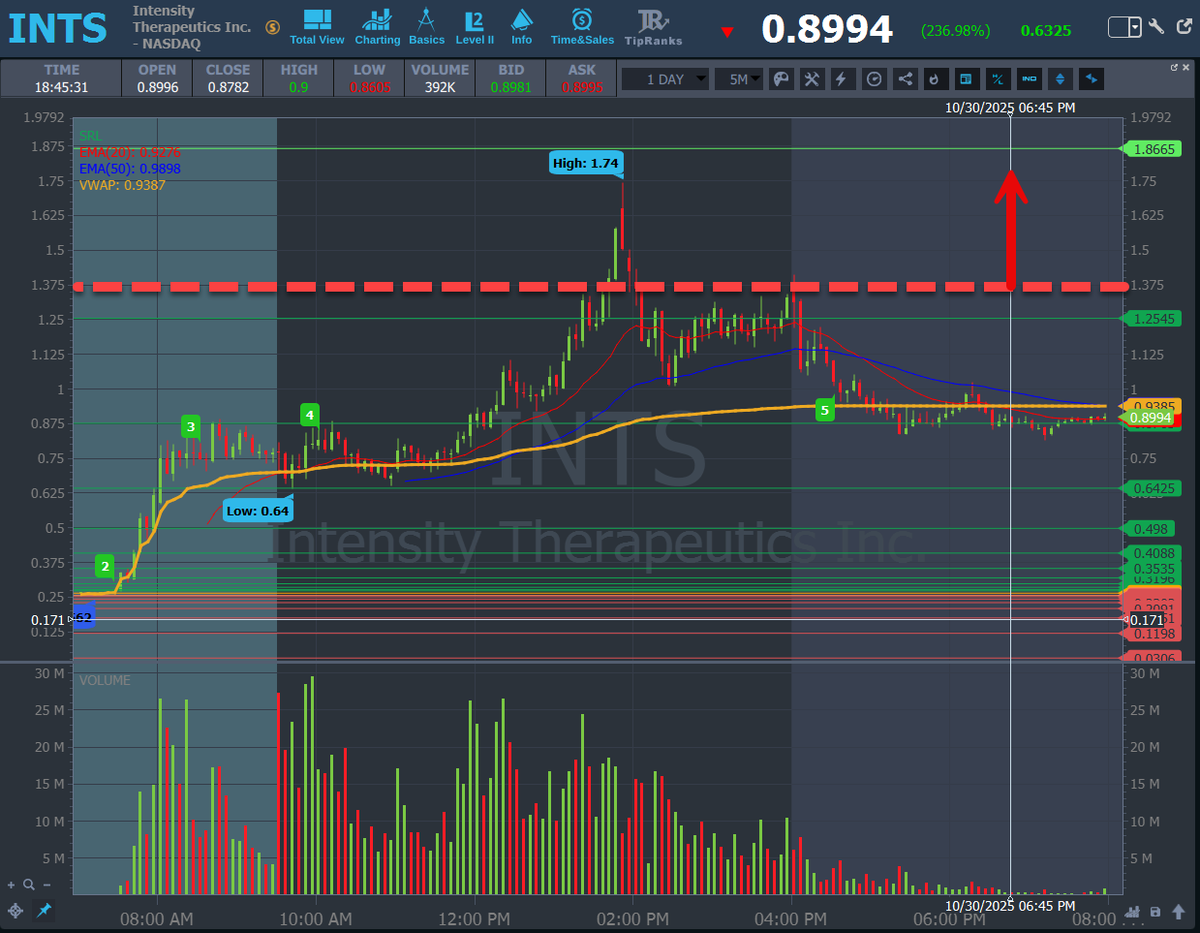This screenshot has width=1200, height=933.
Task: Click the share chart icon
Action: tap(904, 79)
